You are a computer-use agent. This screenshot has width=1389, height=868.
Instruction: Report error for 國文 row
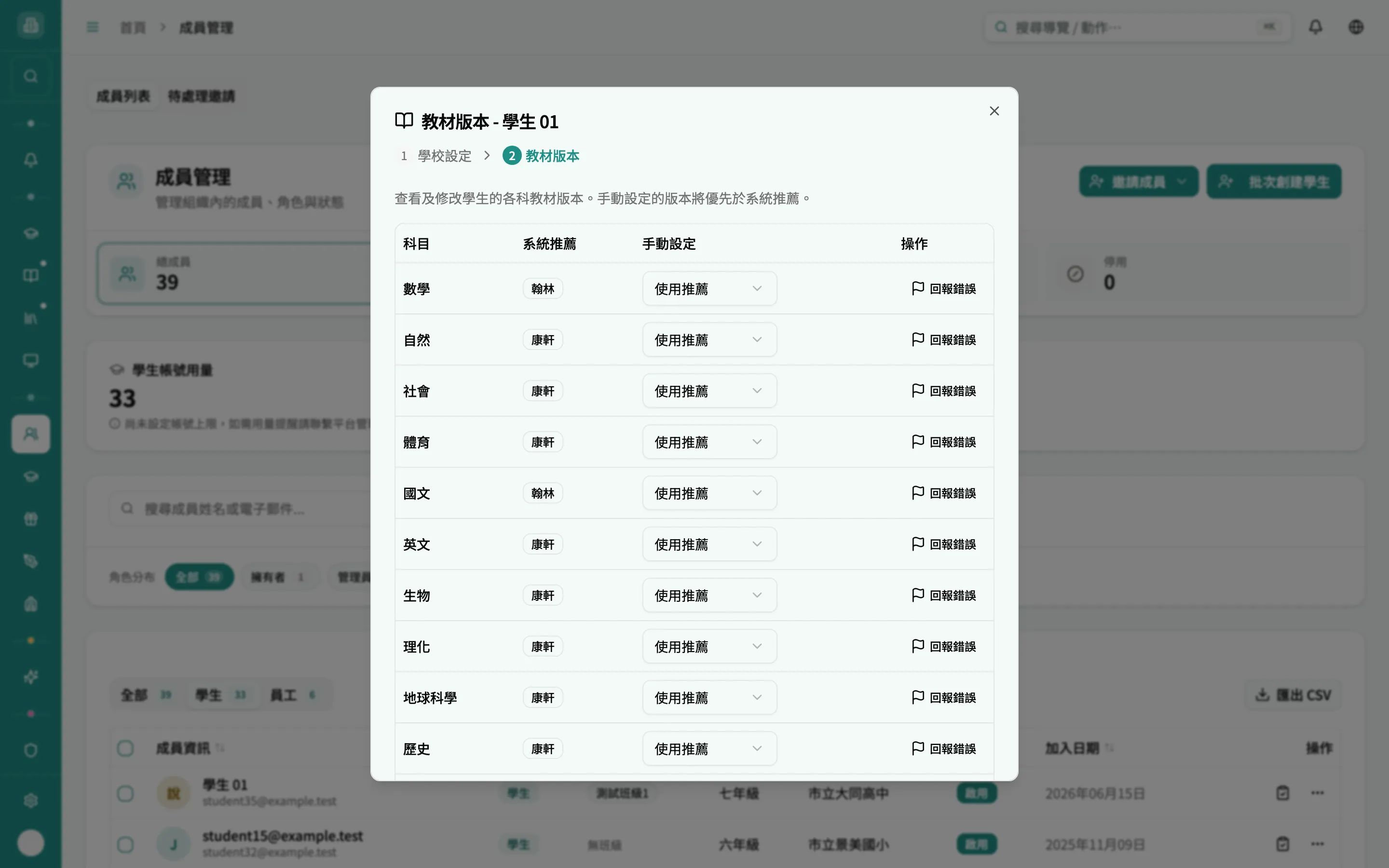(x=943, y=493)
